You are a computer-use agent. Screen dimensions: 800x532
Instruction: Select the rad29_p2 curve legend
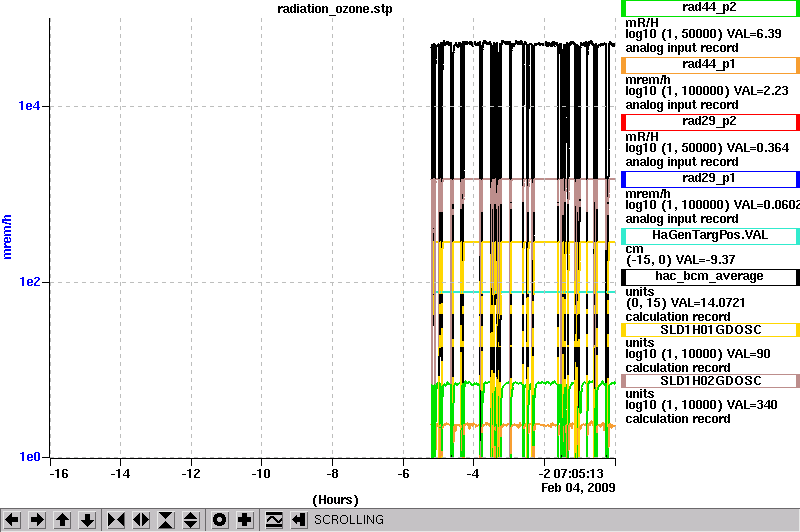point(710,122)
